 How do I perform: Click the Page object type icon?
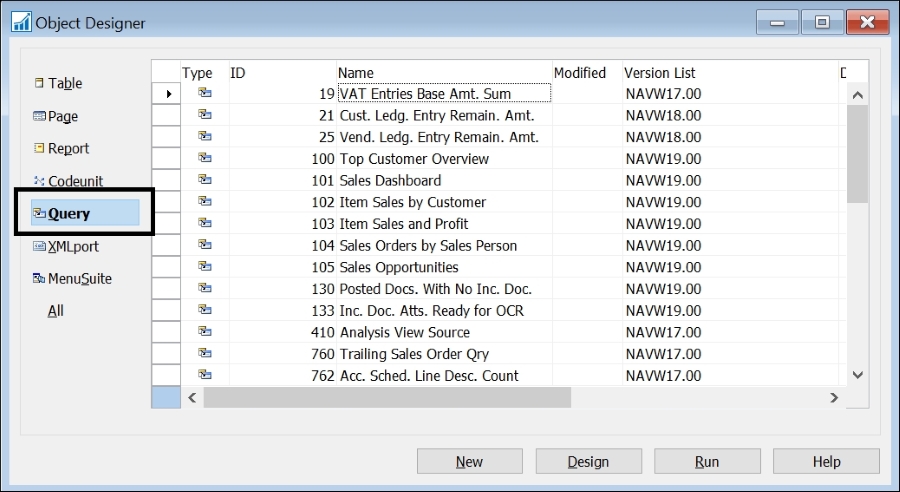click(x=39, y=116)
